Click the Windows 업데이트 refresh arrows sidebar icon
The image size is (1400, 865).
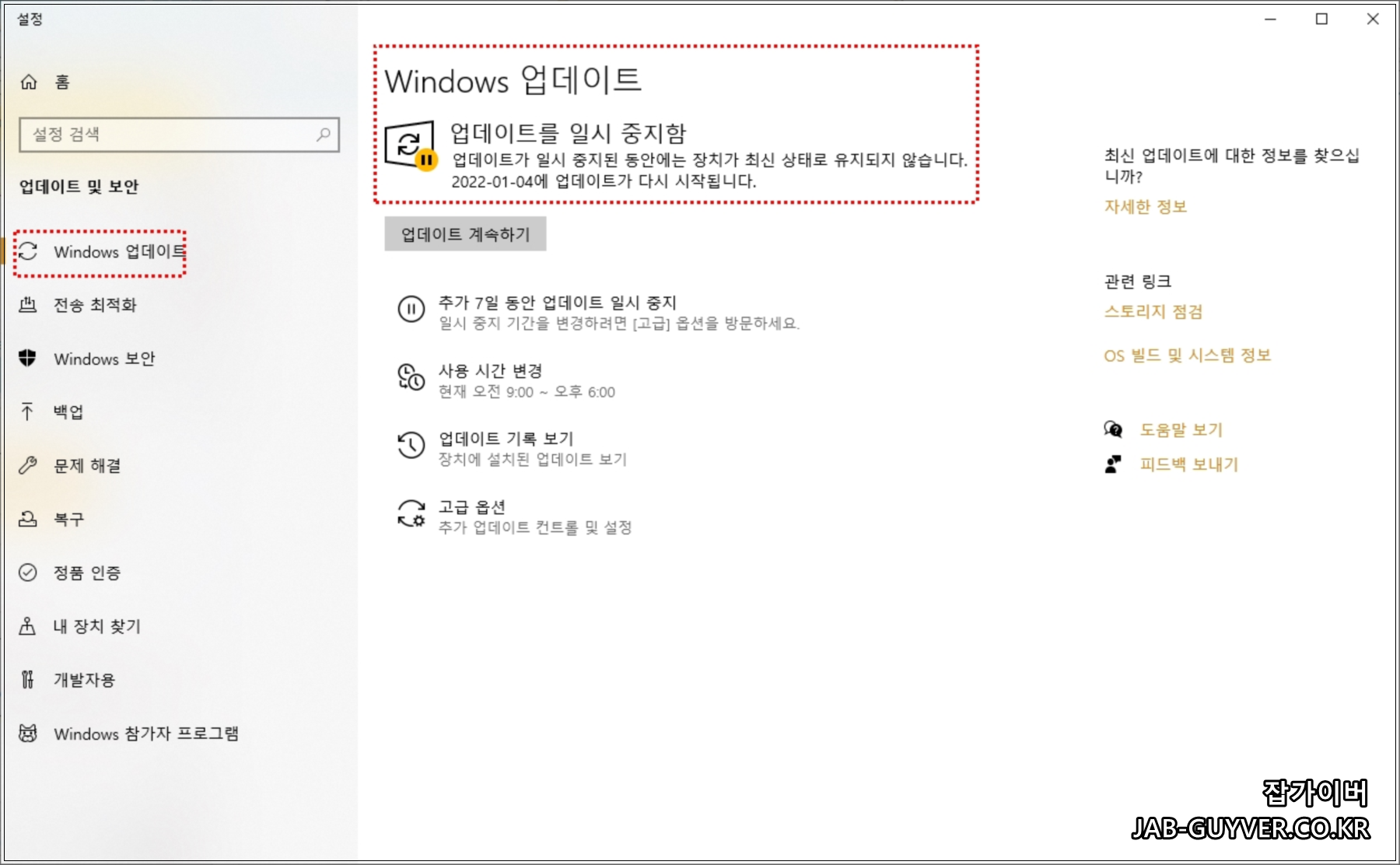click(28, 251)
